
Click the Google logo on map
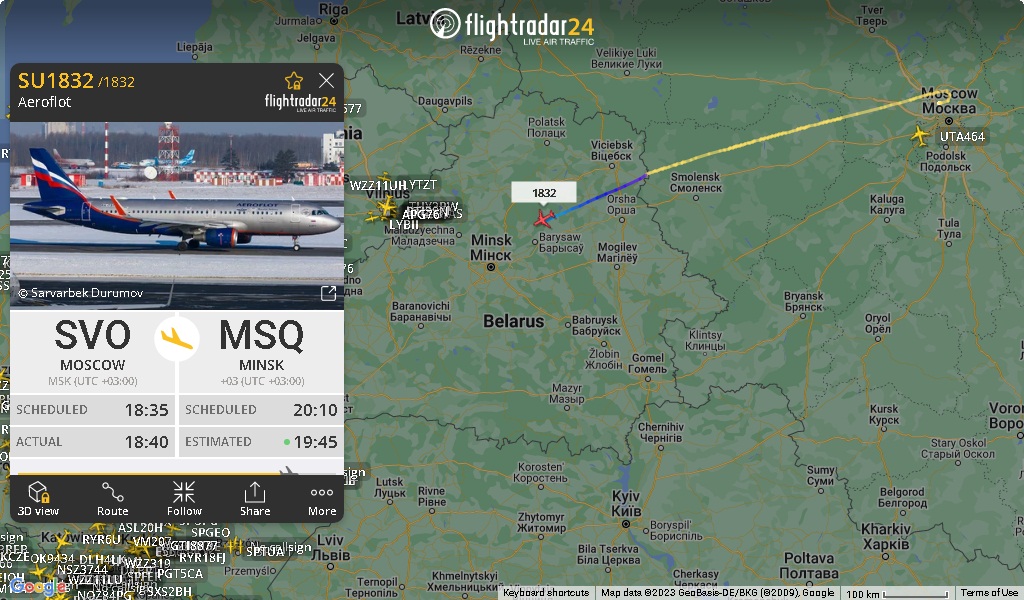[x=38, y=586]
